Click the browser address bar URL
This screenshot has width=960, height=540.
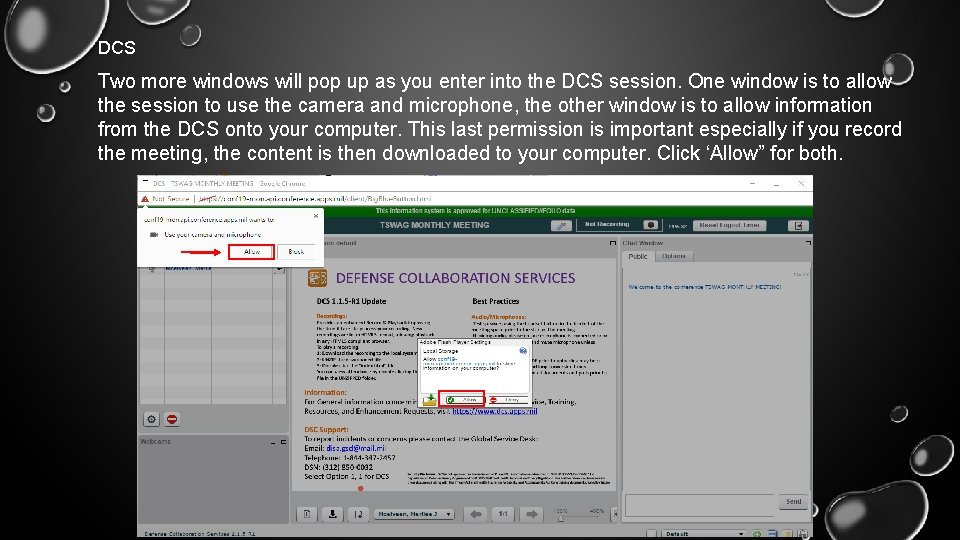[315, 199]
